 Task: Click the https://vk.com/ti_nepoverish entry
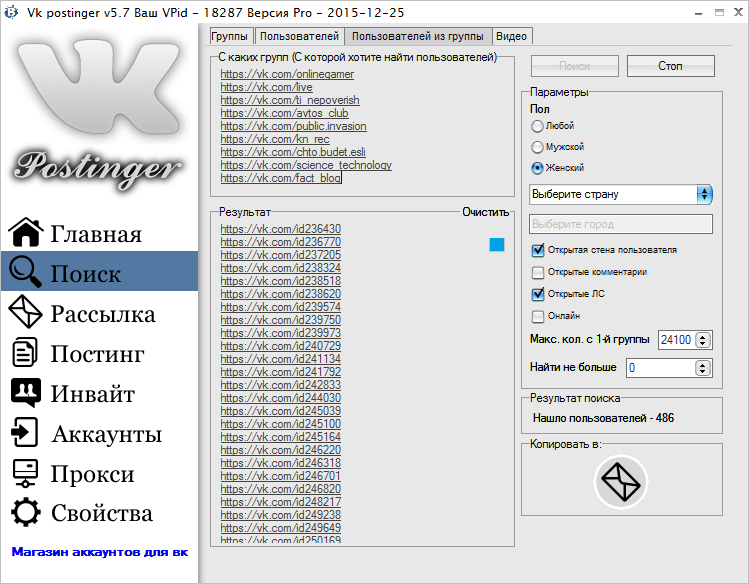pos(290,100)
